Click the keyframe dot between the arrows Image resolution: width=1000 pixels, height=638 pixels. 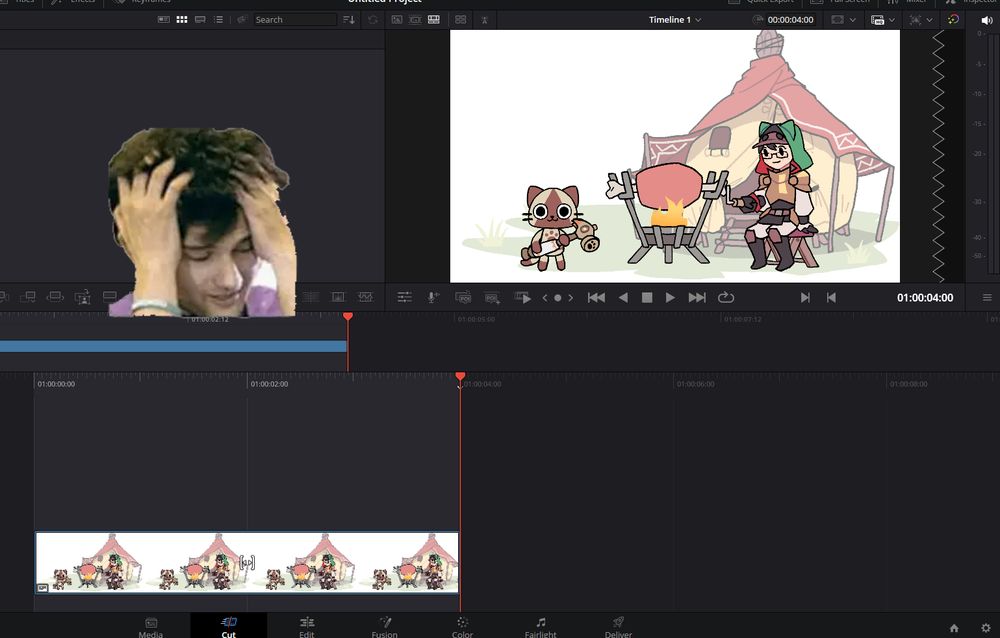point(557,297)
